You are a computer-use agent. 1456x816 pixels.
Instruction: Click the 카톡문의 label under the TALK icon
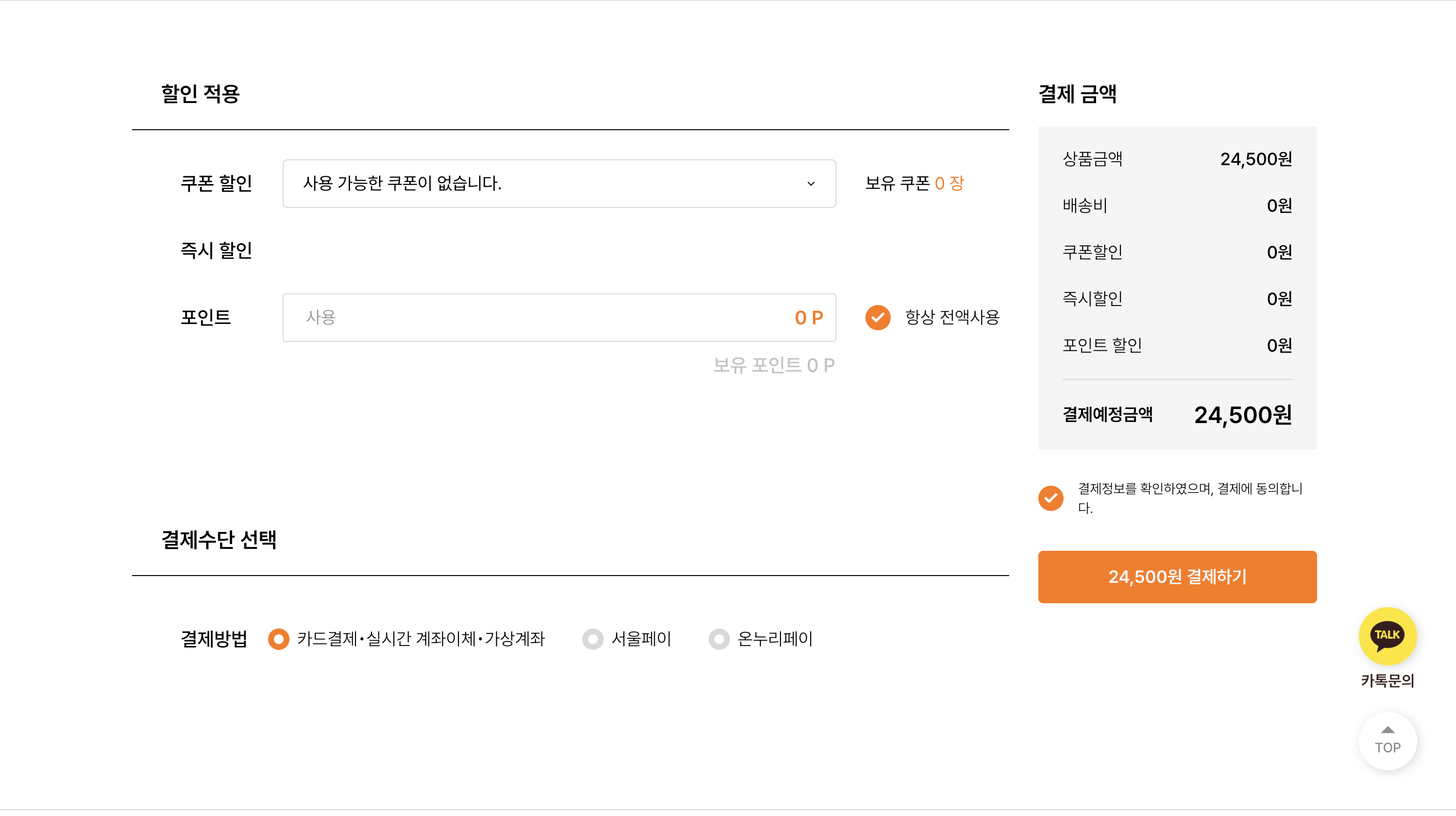click(1388, 681)
